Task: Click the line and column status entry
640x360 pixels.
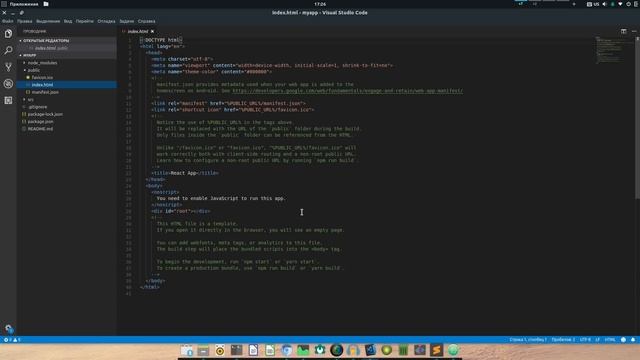Action: pos(528,340)
